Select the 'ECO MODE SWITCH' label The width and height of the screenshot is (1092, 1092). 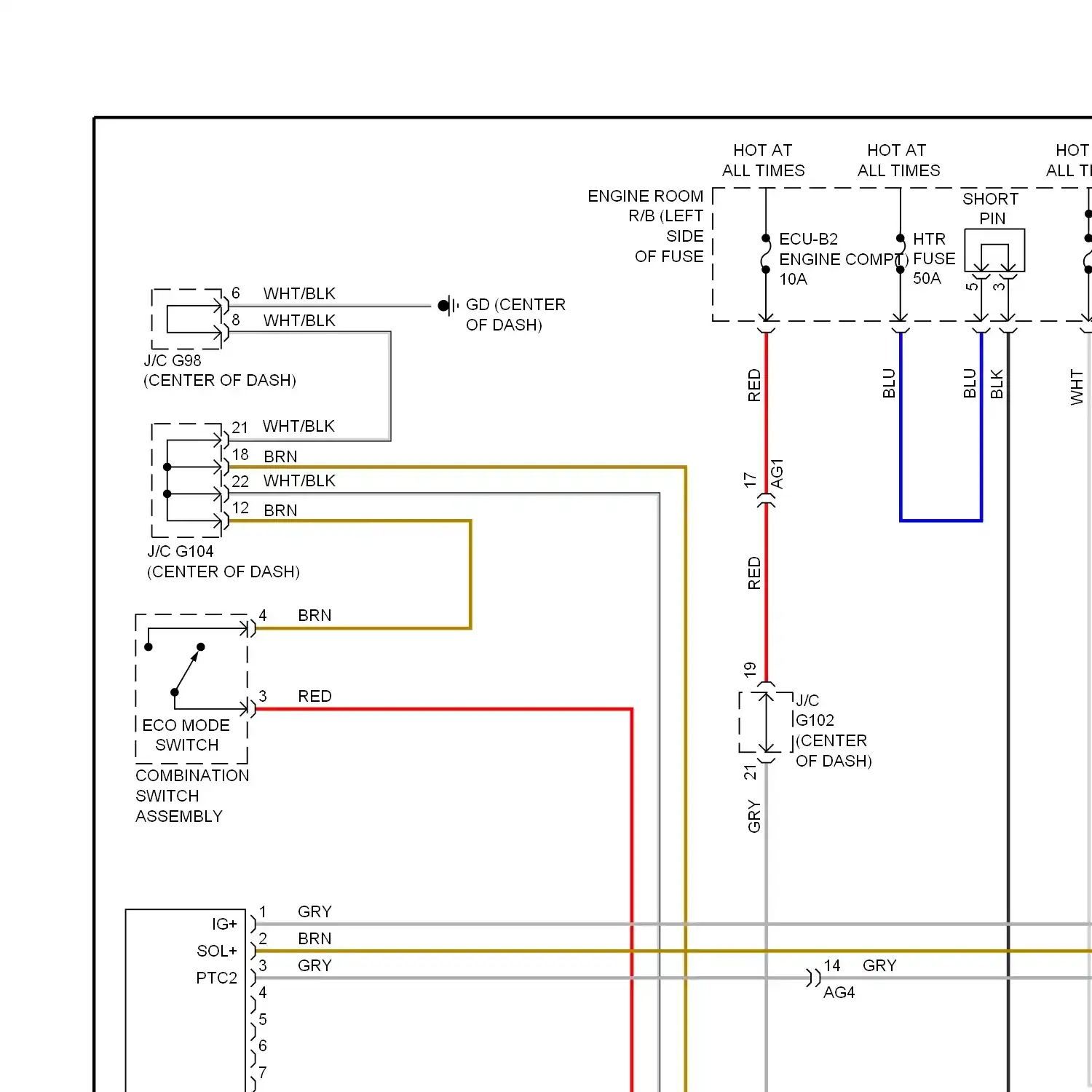pos(186,735)
